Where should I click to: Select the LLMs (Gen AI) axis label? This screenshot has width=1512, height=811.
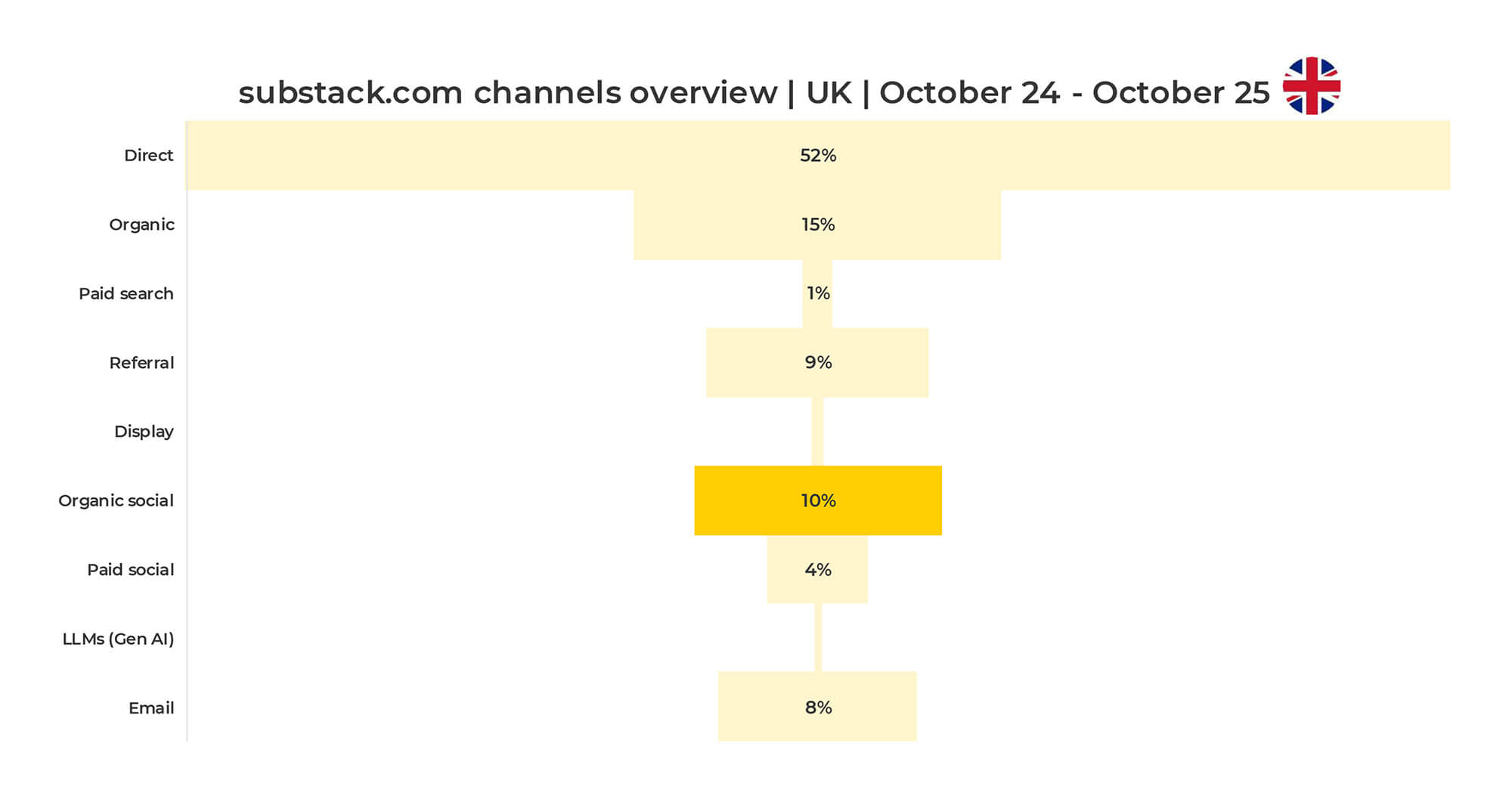pos(118,639)
